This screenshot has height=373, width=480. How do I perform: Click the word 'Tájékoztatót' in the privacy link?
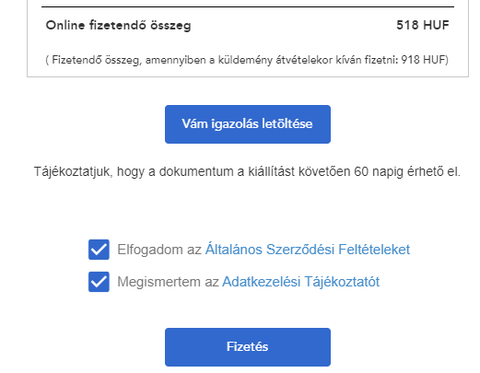(x=342, y=282)
